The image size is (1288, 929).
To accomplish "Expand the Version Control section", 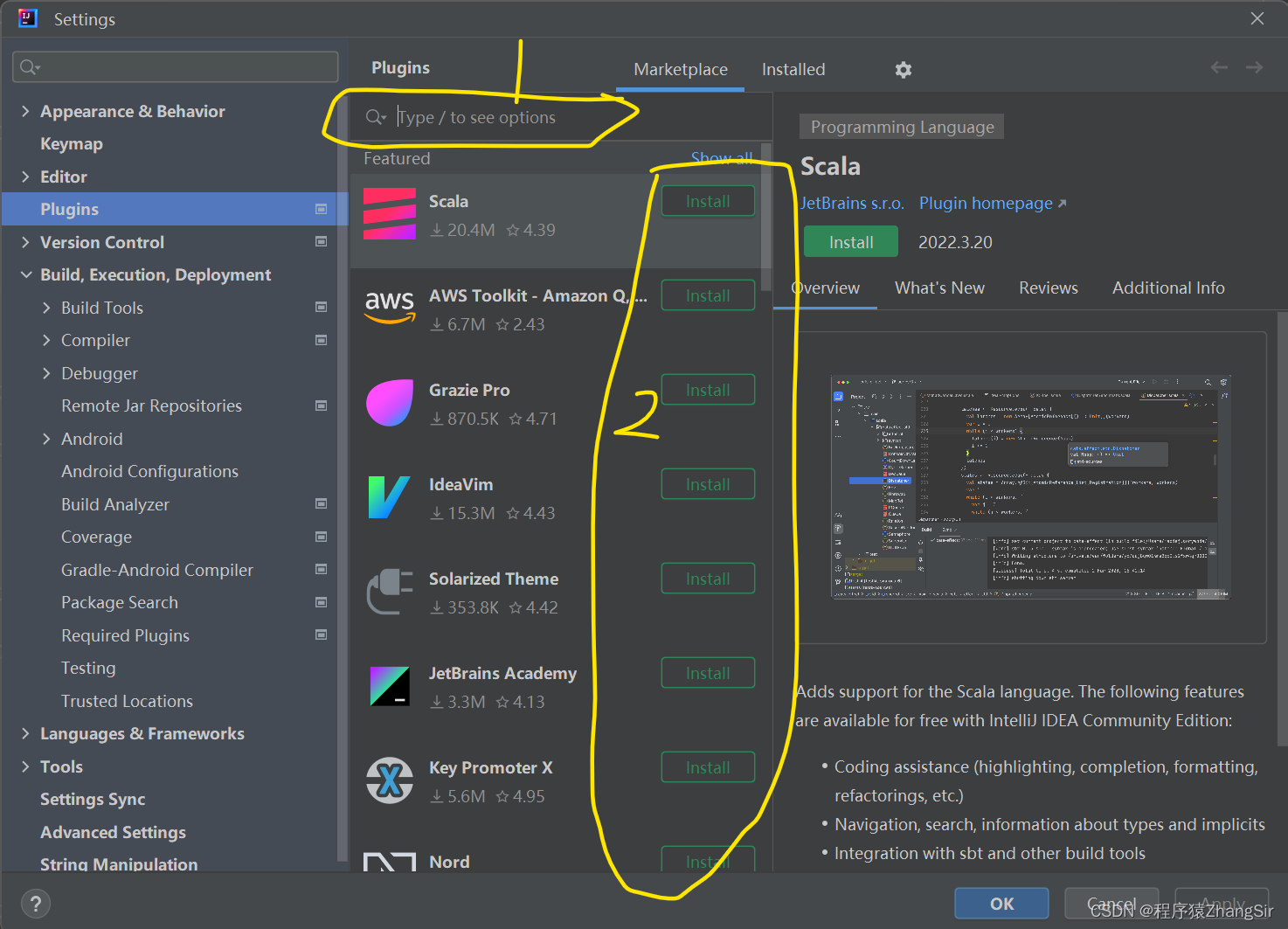I will 25,242.
